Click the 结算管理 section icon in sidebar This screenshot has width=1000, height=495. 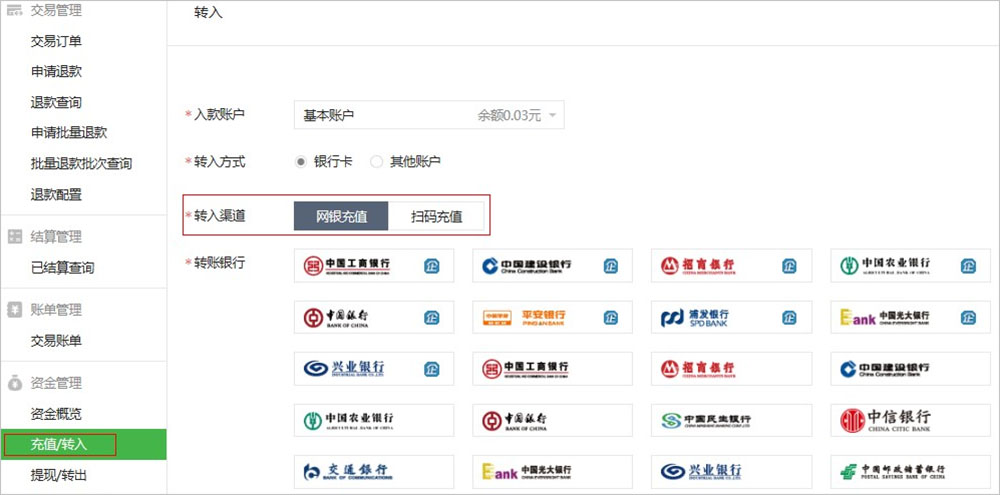click(x=14, y=237)
